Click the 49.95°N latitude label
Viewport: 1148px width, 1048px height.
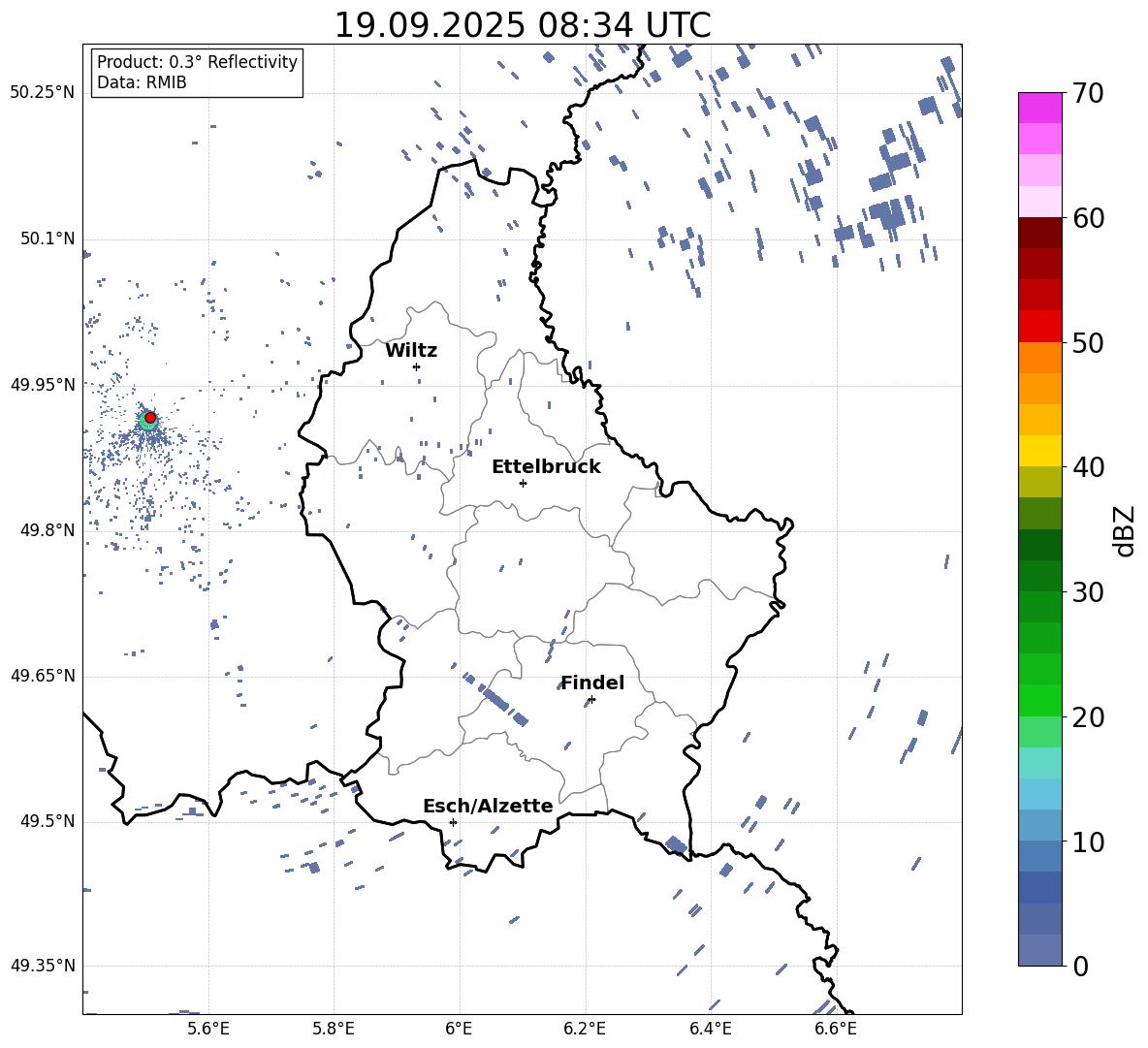point(43,385)
